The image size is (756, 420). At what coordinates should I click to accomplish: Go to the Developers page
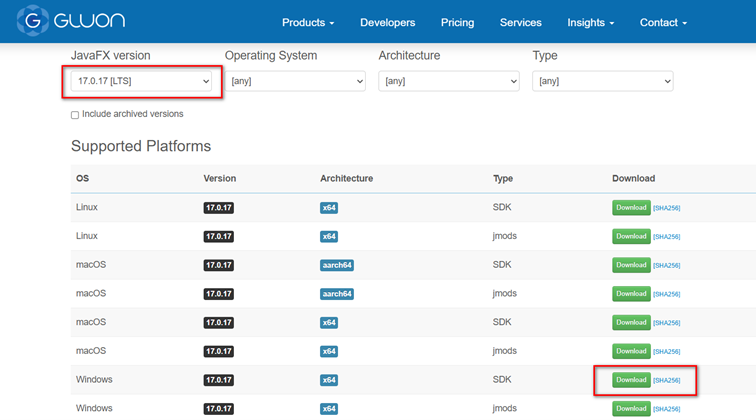(x=387, y=22)
